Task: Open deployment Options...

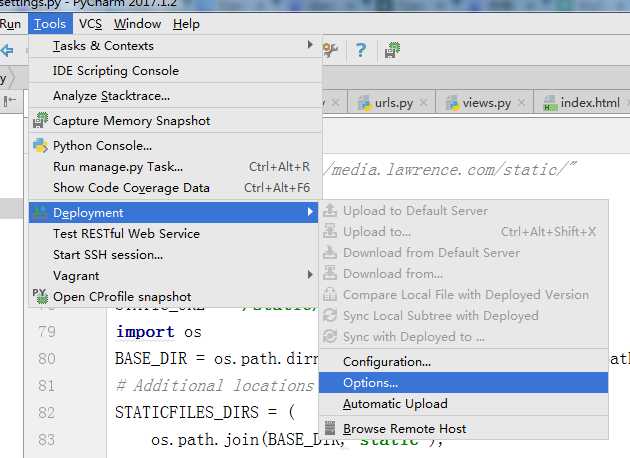Action: [x=464, y=383]
